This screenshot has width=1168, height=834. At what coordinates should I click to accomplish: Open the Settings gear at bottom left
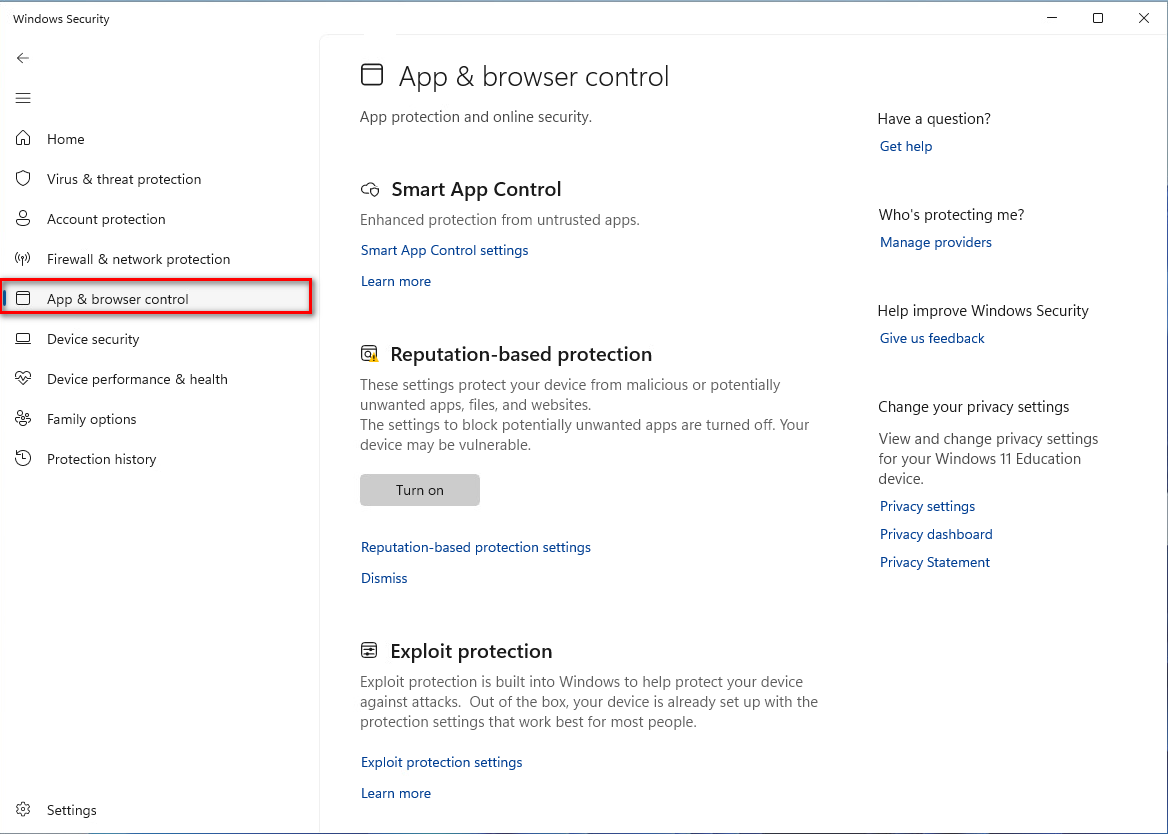click(x=23, y=810)
